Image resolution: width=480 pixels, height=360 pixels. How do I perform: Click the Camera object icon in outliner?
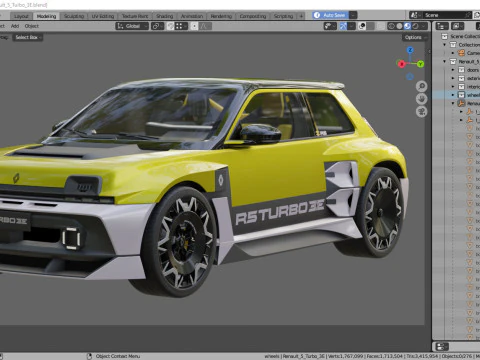pyautogui.click(x=461, y=53)
